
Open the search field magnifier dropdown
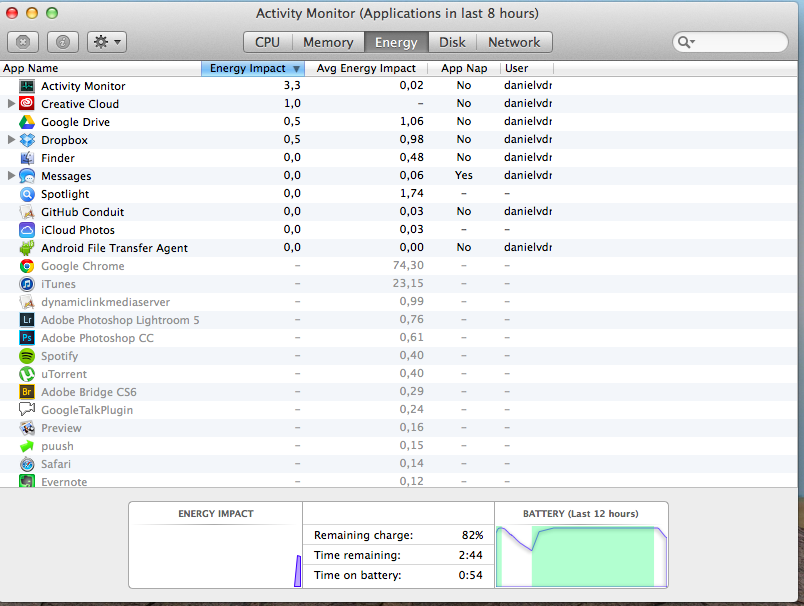[686, 42]
